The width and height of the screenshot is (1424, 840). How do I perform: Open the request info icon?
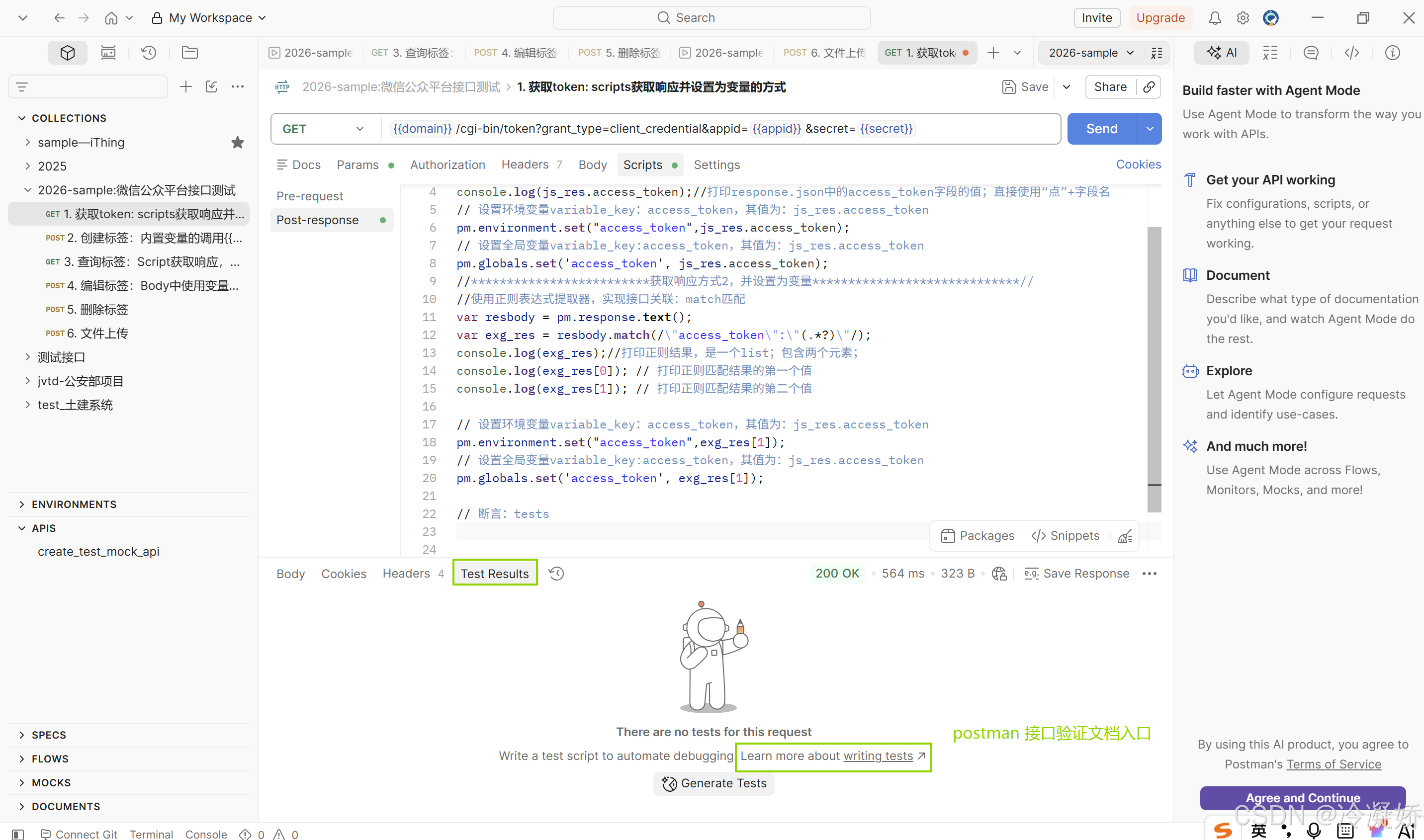tap(1392, 53)
